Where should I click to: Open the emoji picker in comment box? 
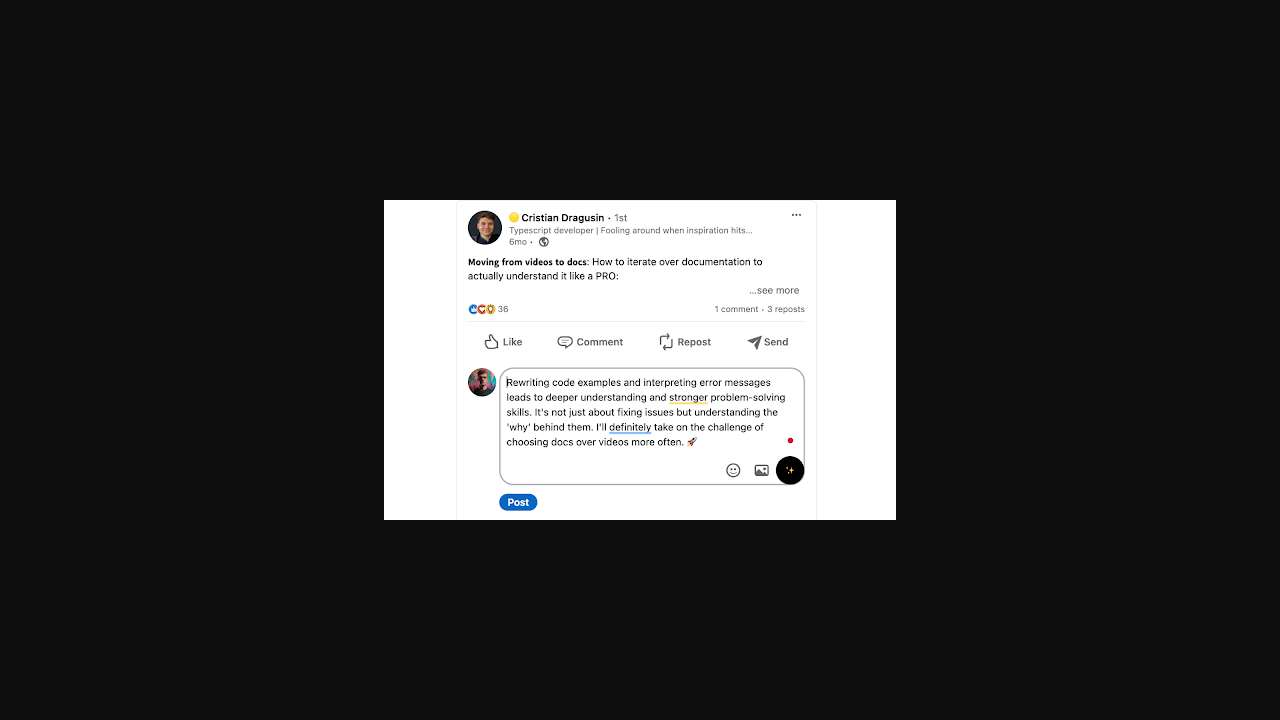[733, 470]
